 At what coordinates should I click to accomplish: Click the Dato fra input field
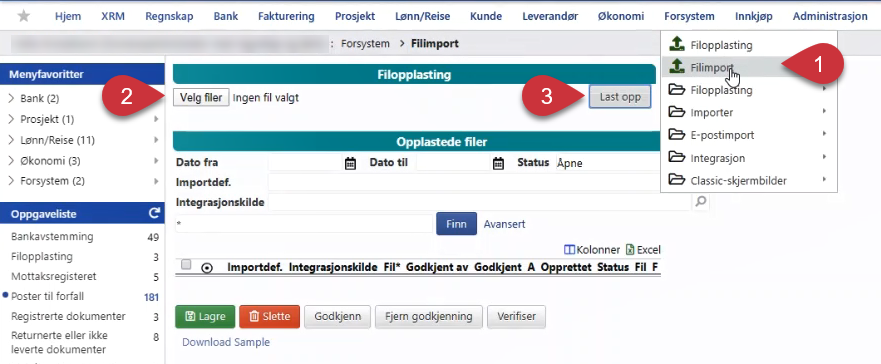pyautogui.click(x=306, y=163)
